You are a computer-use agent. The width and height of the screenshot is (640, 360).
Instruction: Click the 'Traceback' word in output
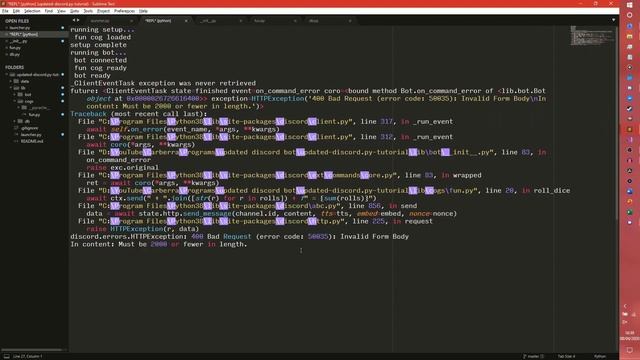88,114
